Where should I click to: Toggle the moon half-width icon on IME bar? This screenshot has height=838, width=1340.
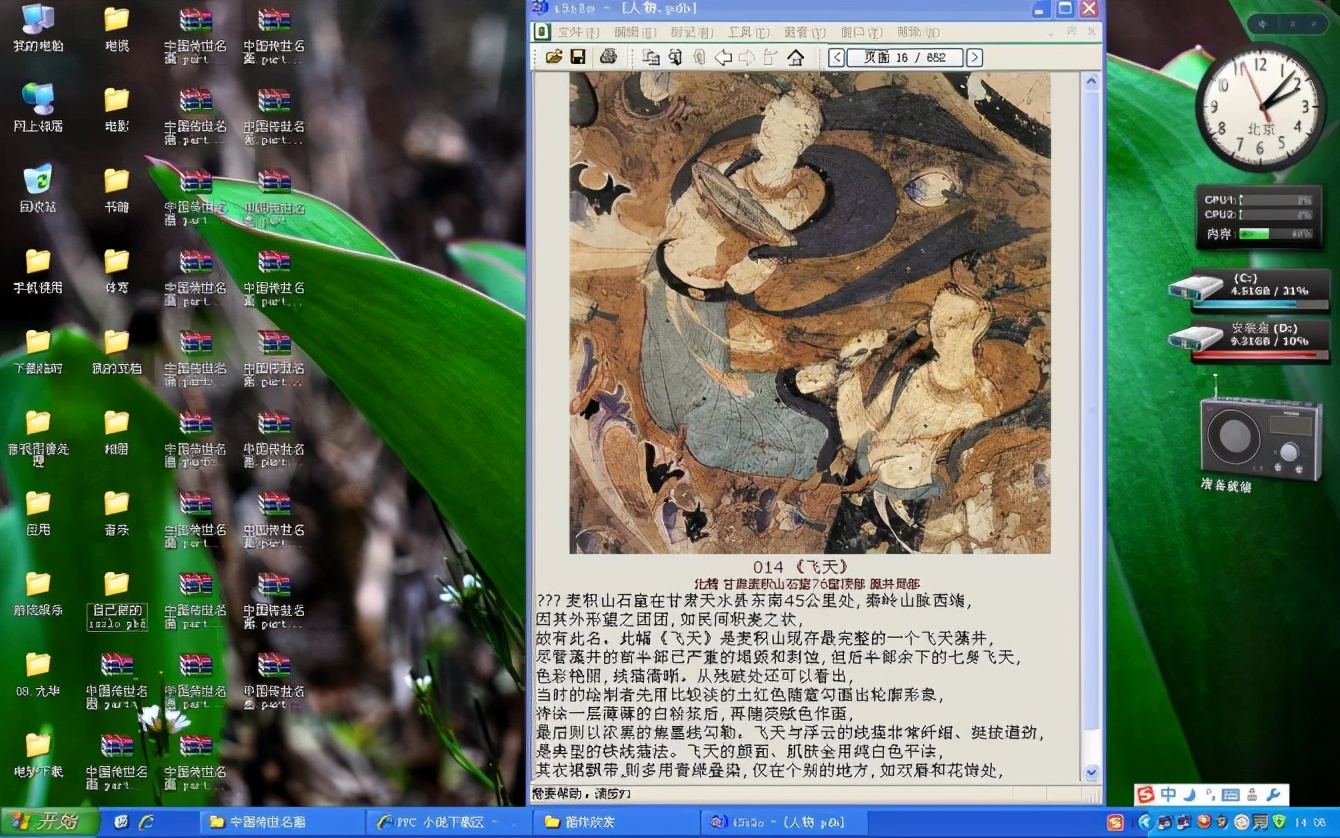[1190, 795]
